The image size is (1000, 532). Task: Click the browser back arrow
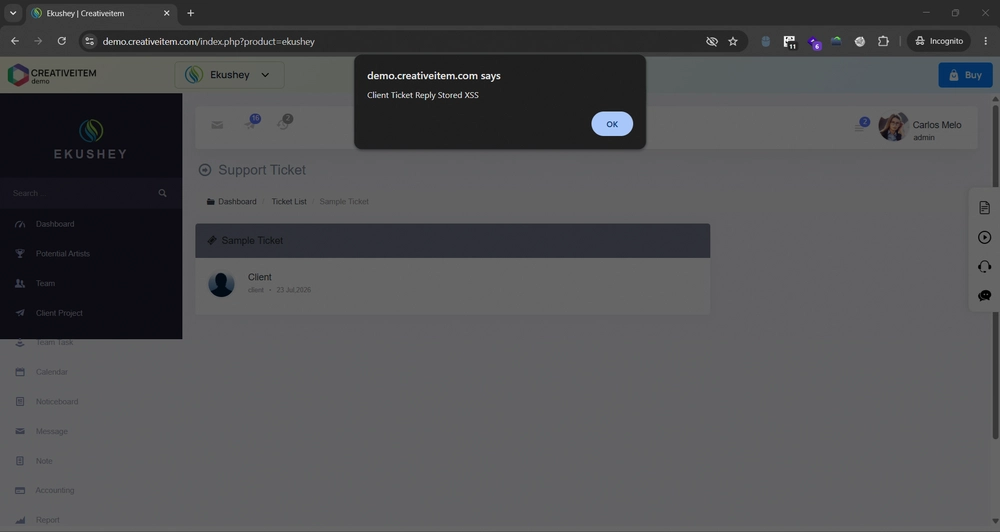(15, 41)
